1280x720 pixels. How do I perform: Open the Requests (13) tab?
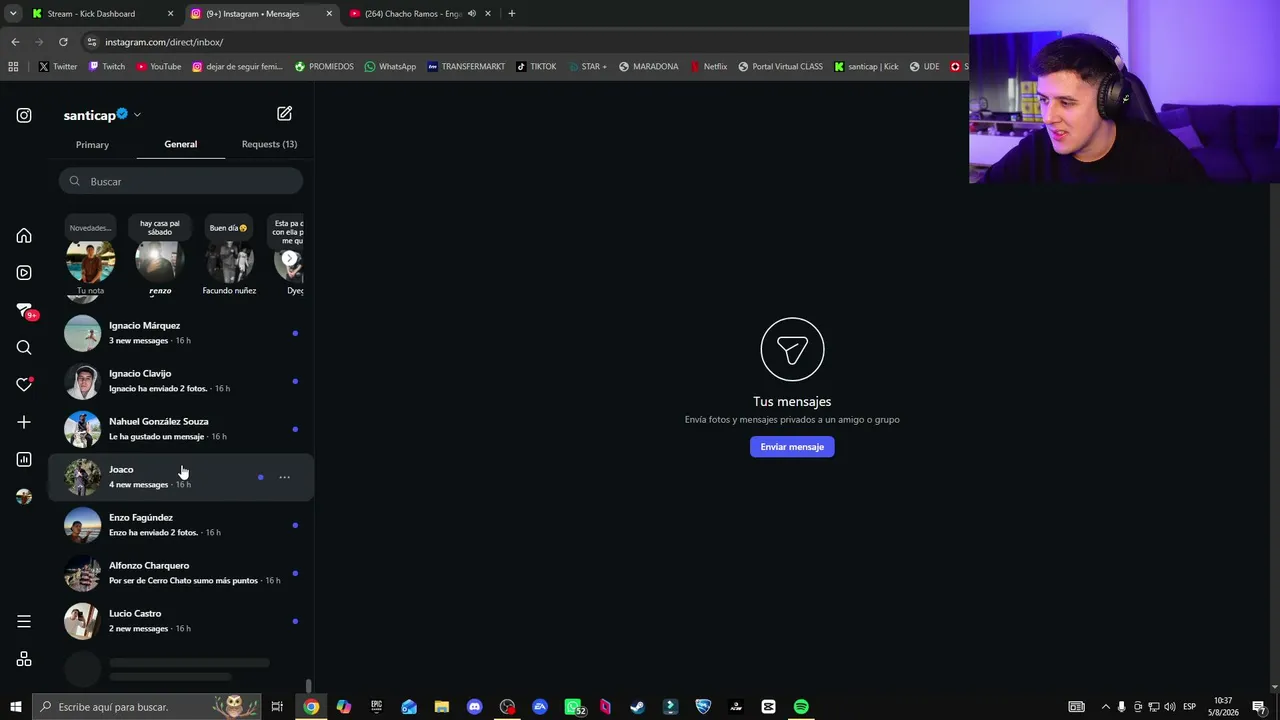click(x=269, y=144)
